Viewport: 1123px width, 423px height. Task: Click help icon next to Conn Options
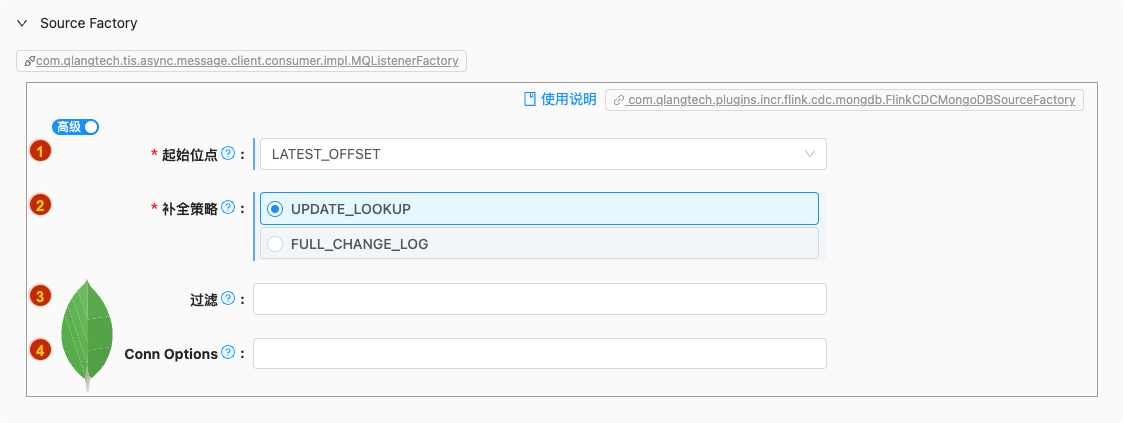point(228,352)
